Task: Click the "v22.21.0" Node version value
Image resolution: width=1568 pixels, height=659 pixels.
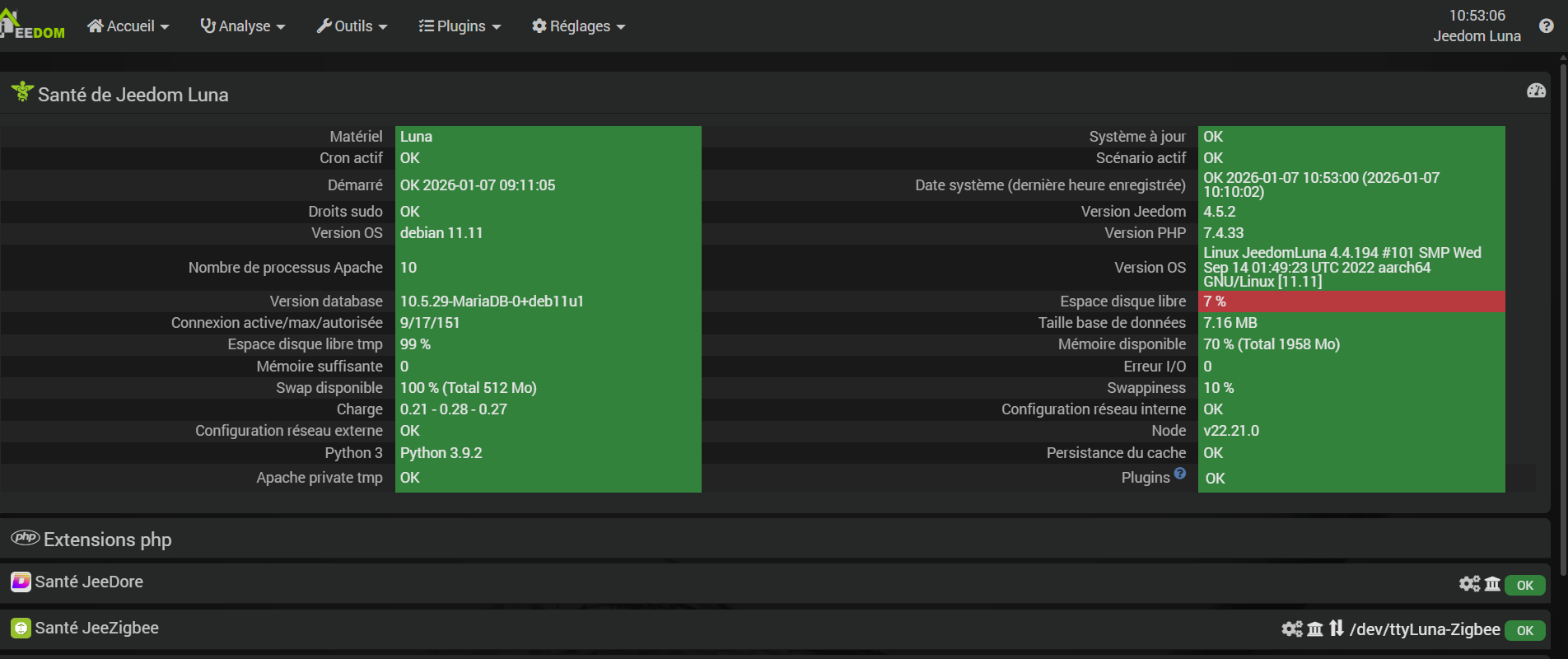Action: click(x=1231, y=431)
